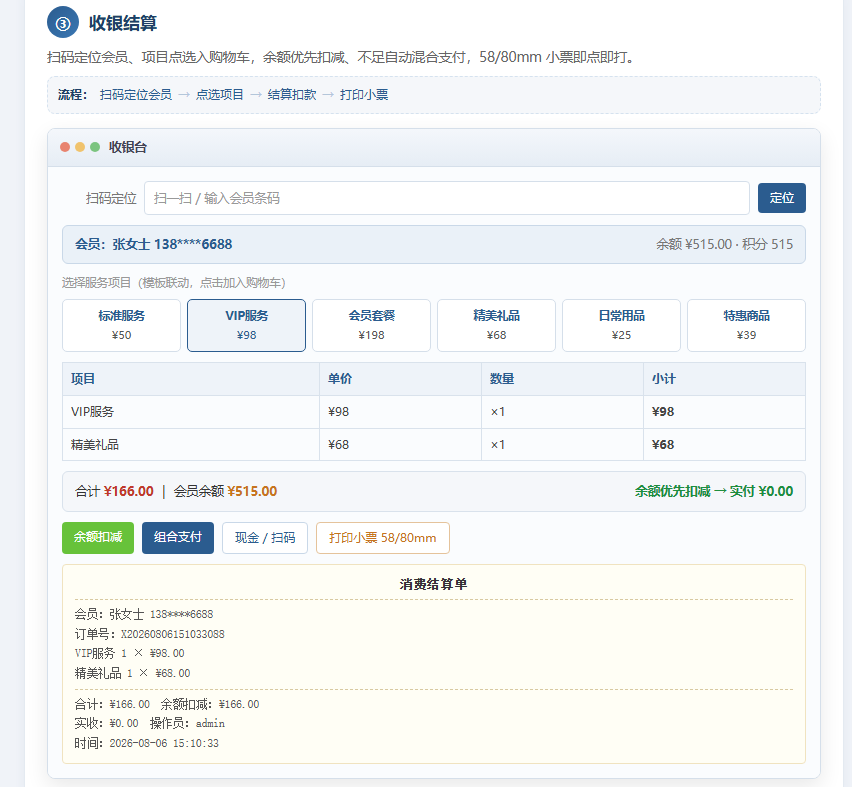Click the receipt 余额扣减: ¥166.00 entry

[210, 704]
